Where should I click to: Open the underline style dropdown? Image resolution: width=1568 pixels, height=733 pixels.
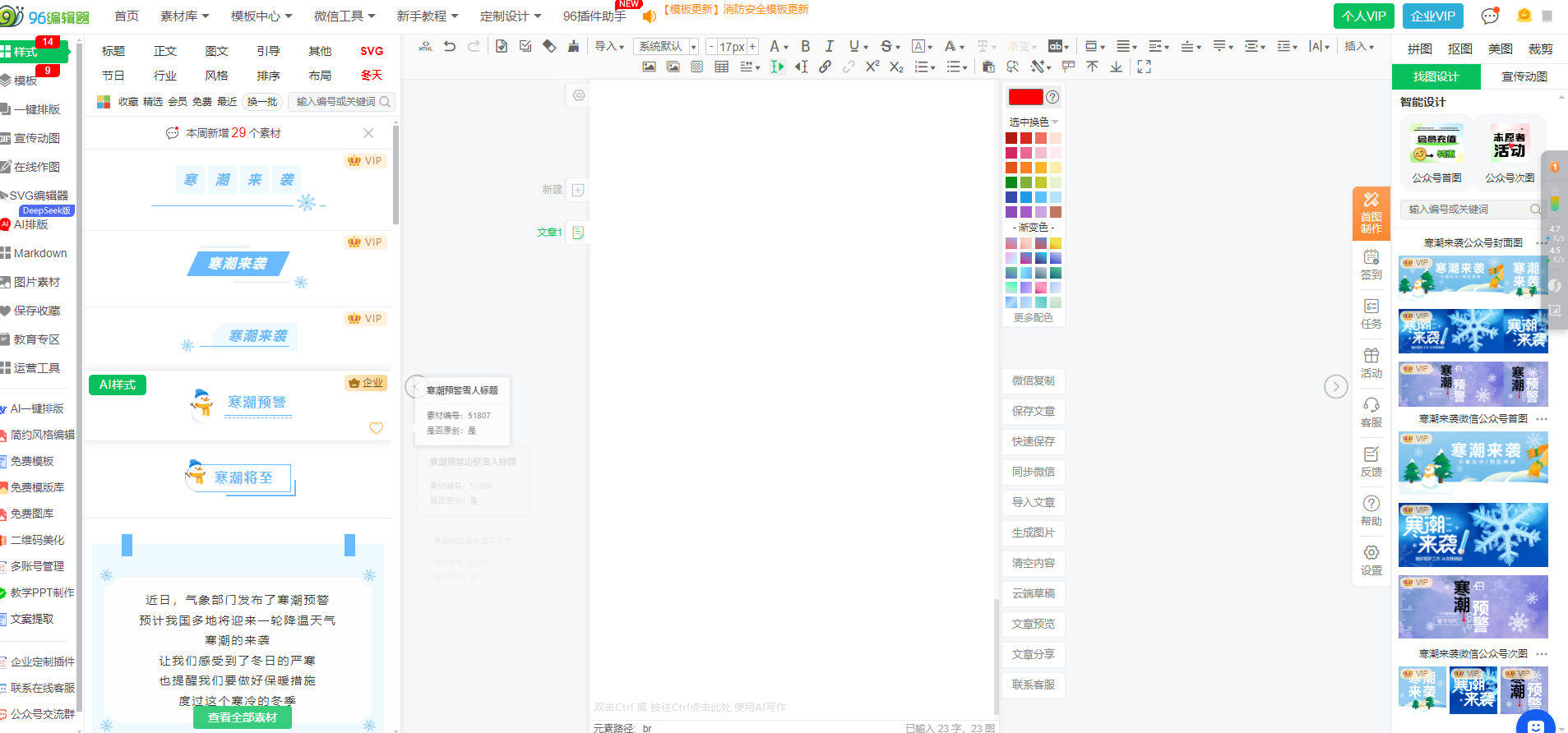click(x=858, y=47)
